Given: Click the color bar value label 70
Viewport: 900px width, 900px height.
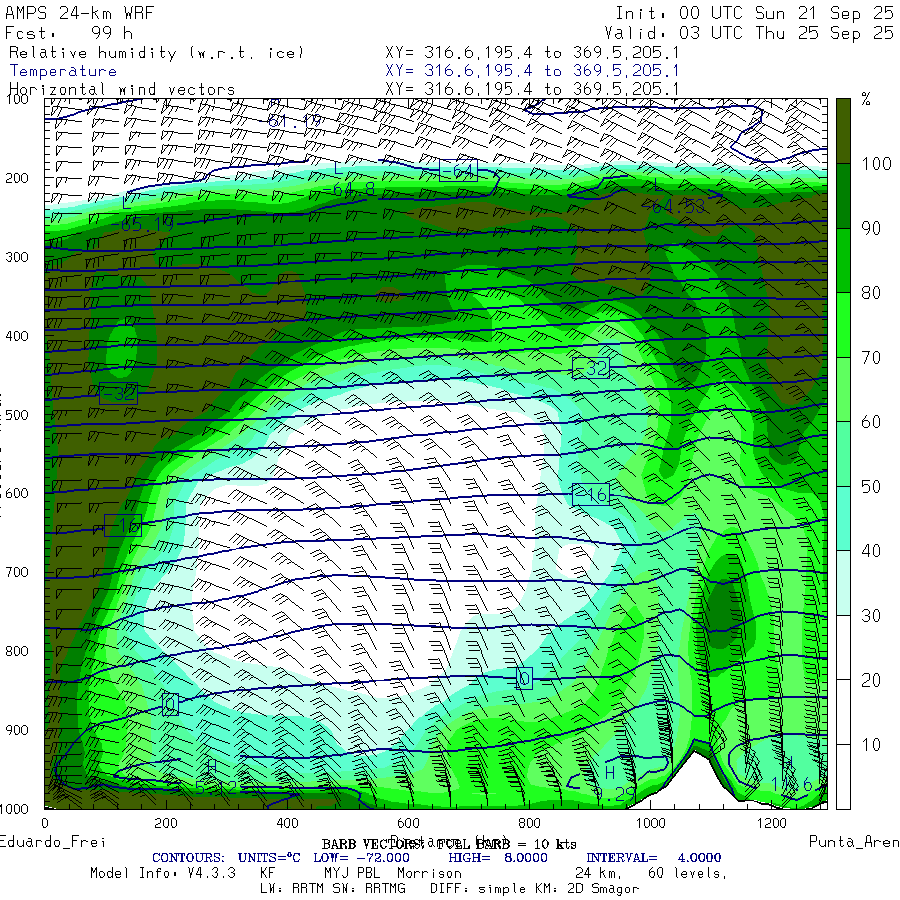Looking at the screenshot, I should point(871,358).
